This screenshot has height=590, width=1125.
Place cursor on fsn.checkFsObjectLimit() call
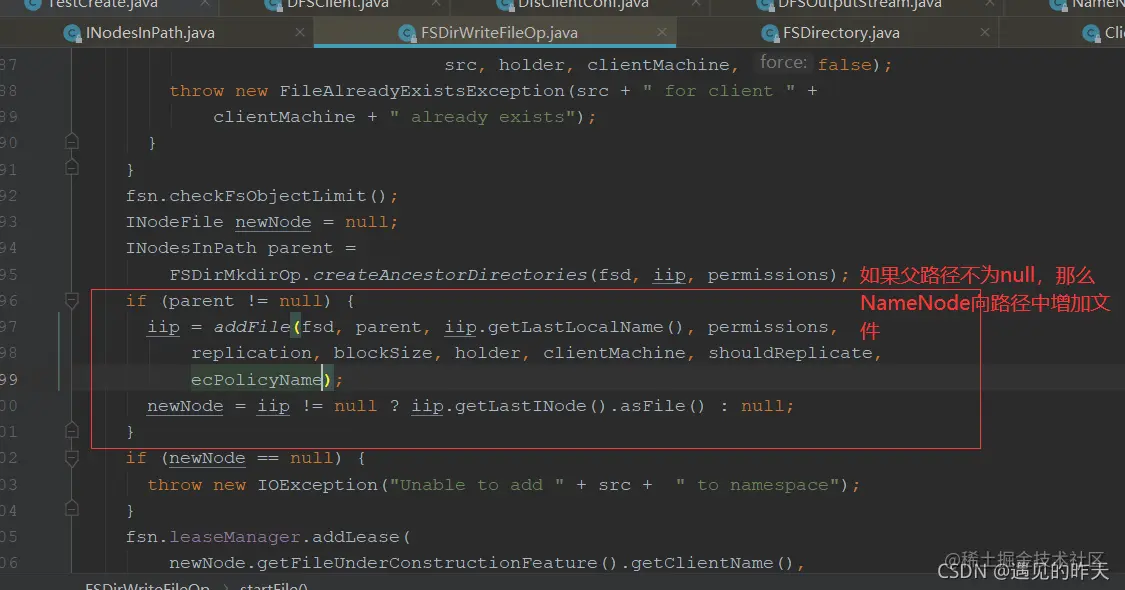coord(261,195)
